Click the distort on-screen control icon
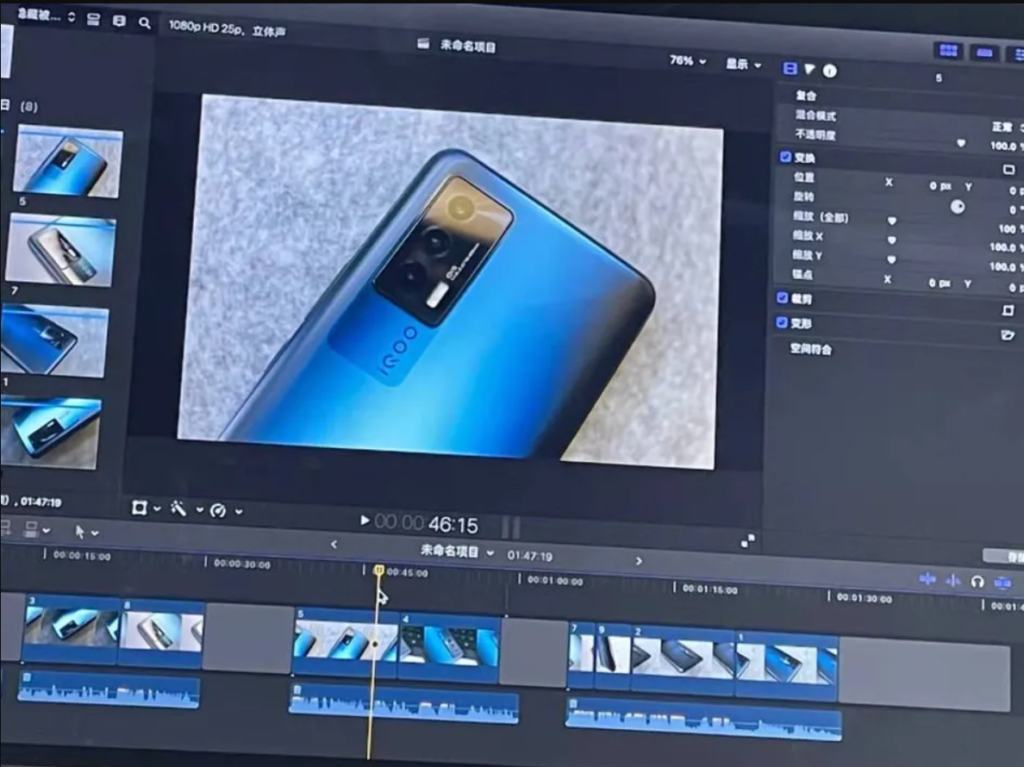1024x767 pixels. click(1007, 335)
